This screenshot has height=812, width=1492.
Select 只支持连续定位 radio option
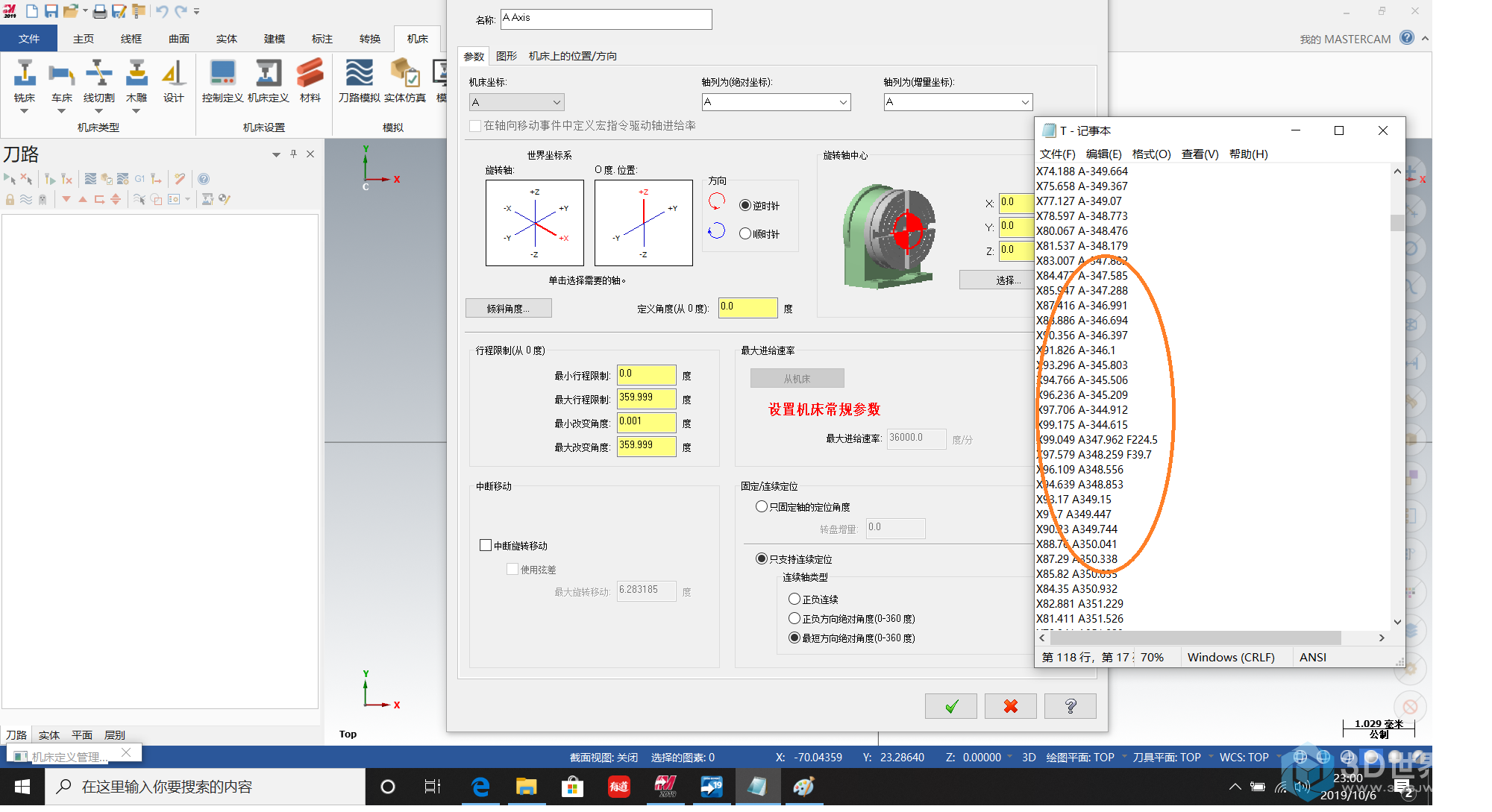(762, 558)
